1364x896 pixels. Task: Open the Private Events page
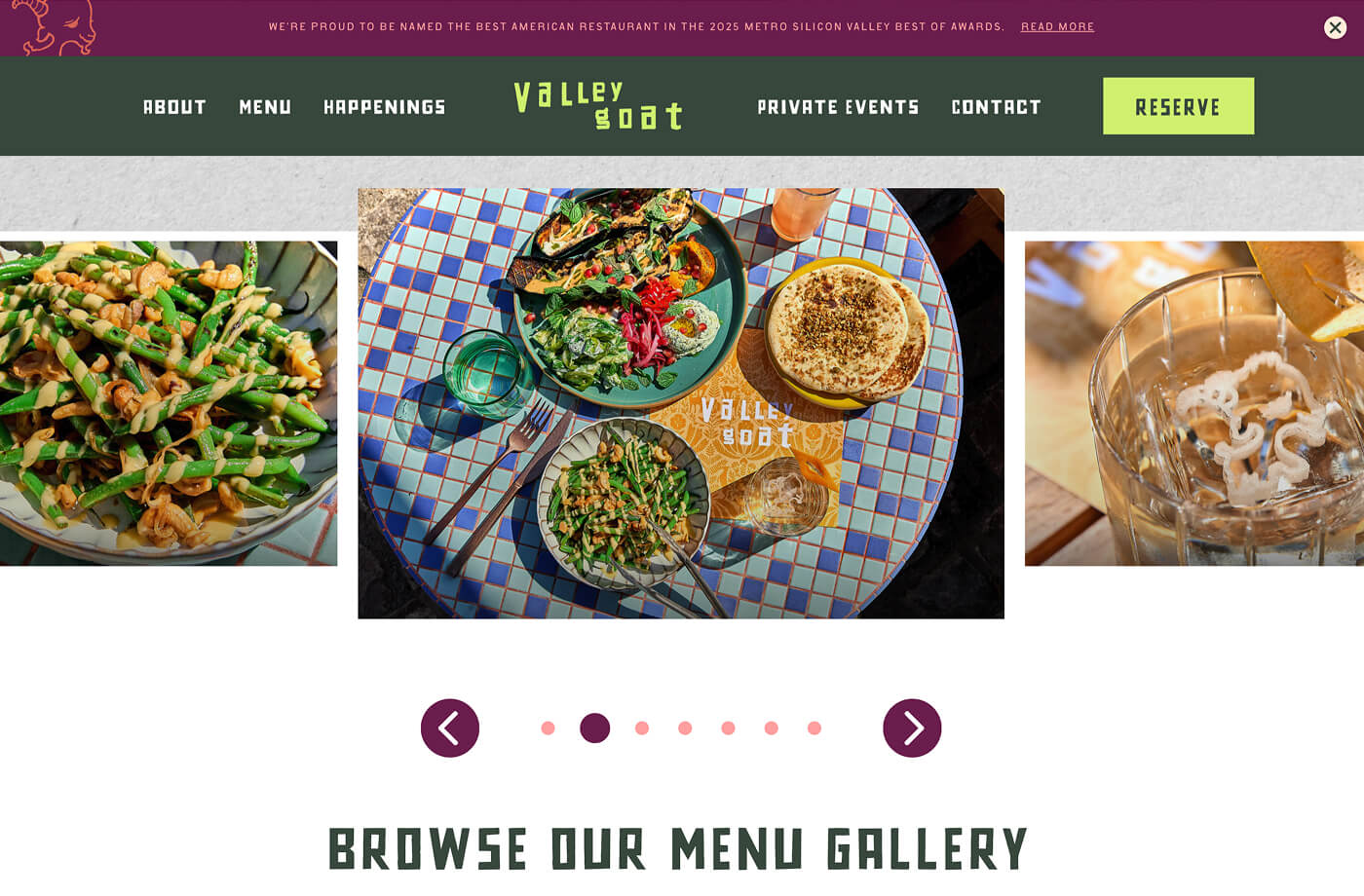click(838, 107)
